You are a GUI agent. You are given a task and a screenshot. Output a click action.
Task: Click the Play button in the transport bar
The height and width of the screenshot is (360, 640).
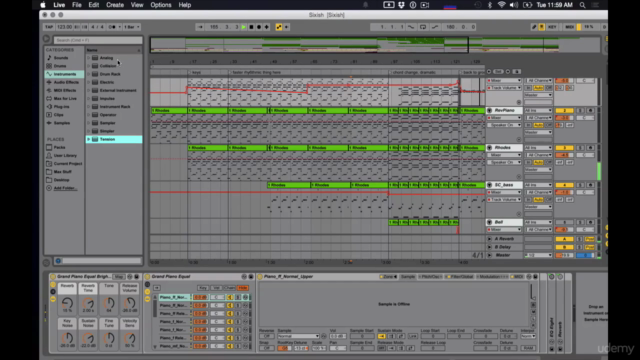[x=244, y=27]
